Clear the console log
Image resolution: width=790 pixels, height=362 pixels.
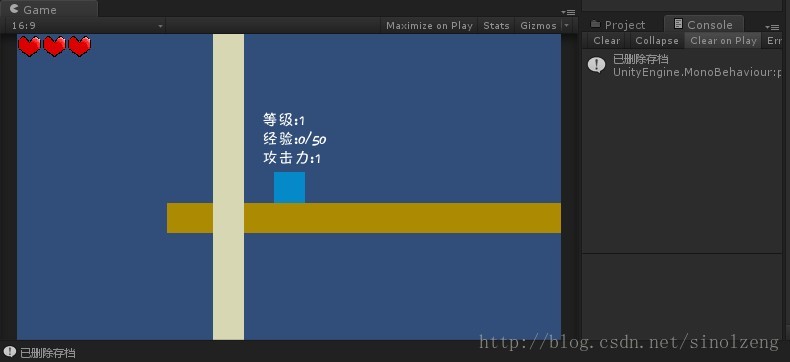pyautogui.click(x=607, y=41)
